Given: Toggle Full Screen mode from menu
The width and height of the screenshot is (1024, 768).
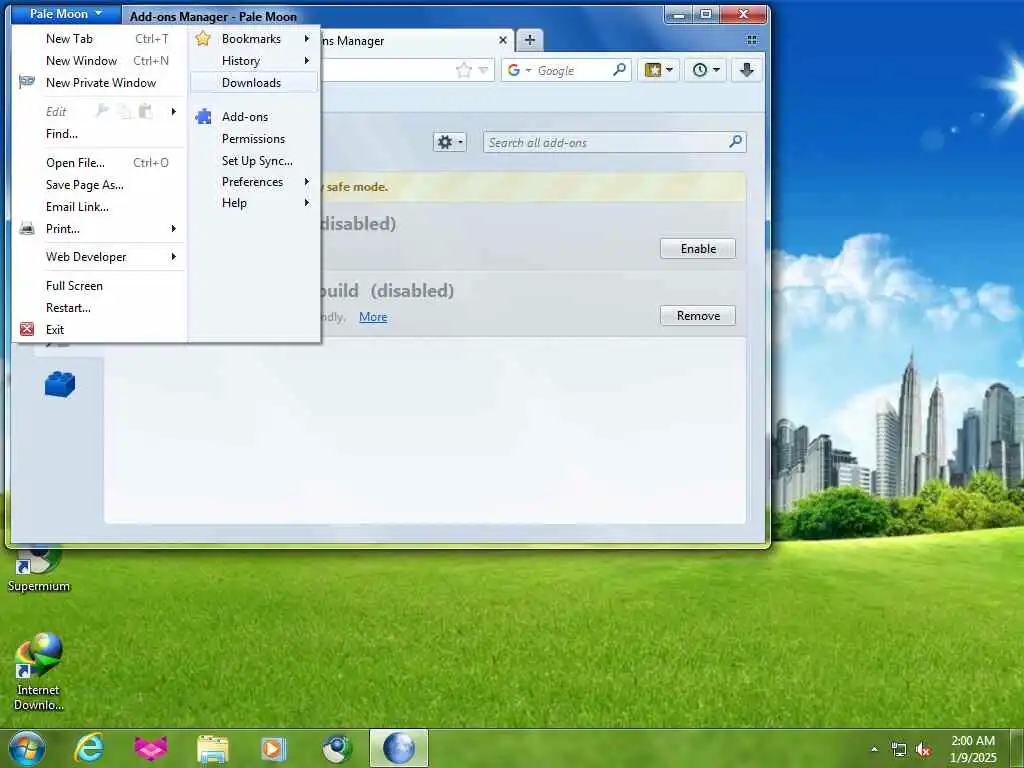Looking at the screenshot, I should pos(74,286).
